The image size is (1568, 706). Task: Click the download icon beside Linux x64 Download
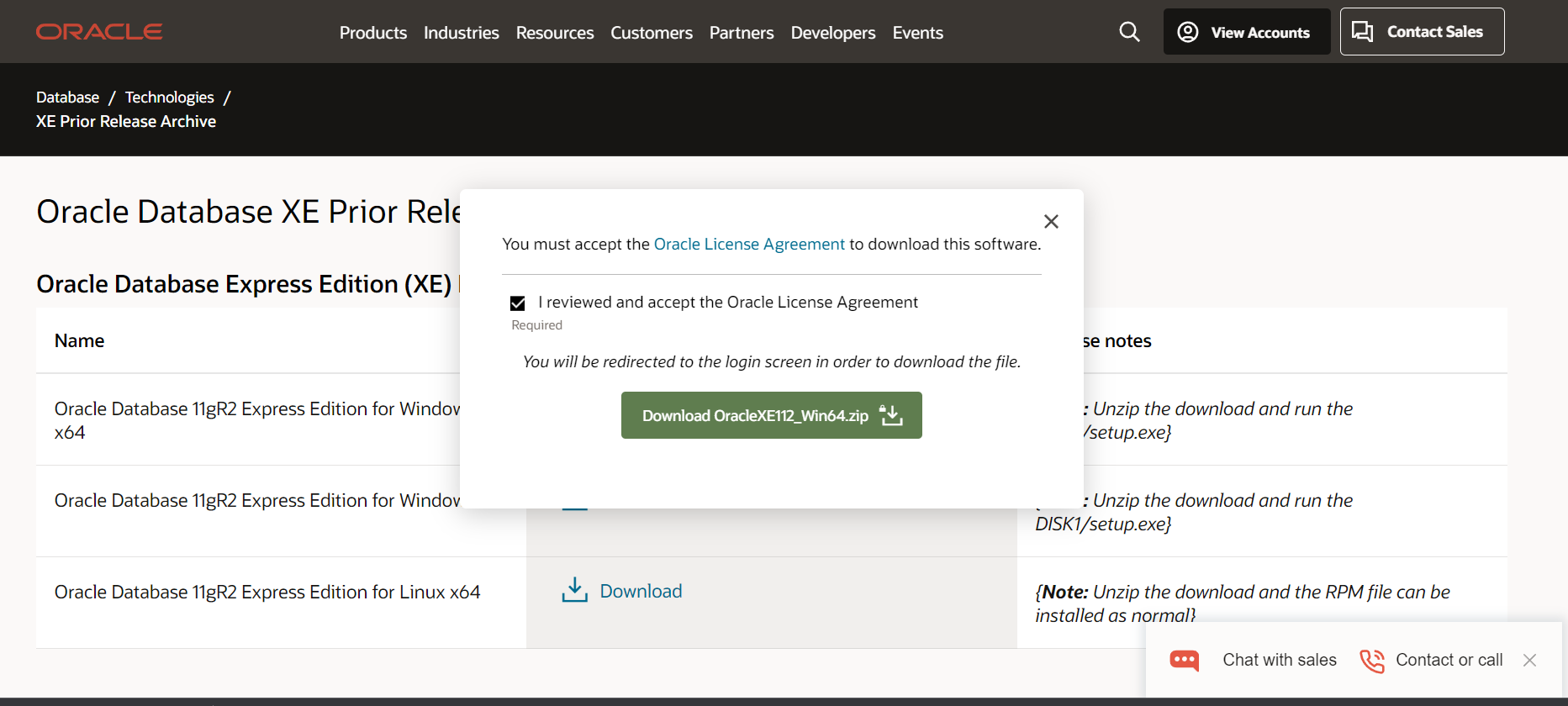(574, 590)
